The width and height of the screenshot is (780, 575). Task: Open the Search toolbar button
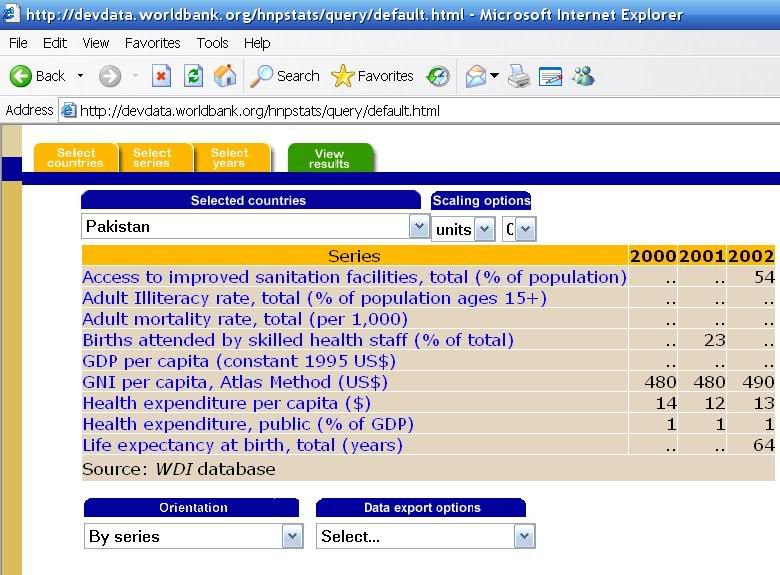285,76
